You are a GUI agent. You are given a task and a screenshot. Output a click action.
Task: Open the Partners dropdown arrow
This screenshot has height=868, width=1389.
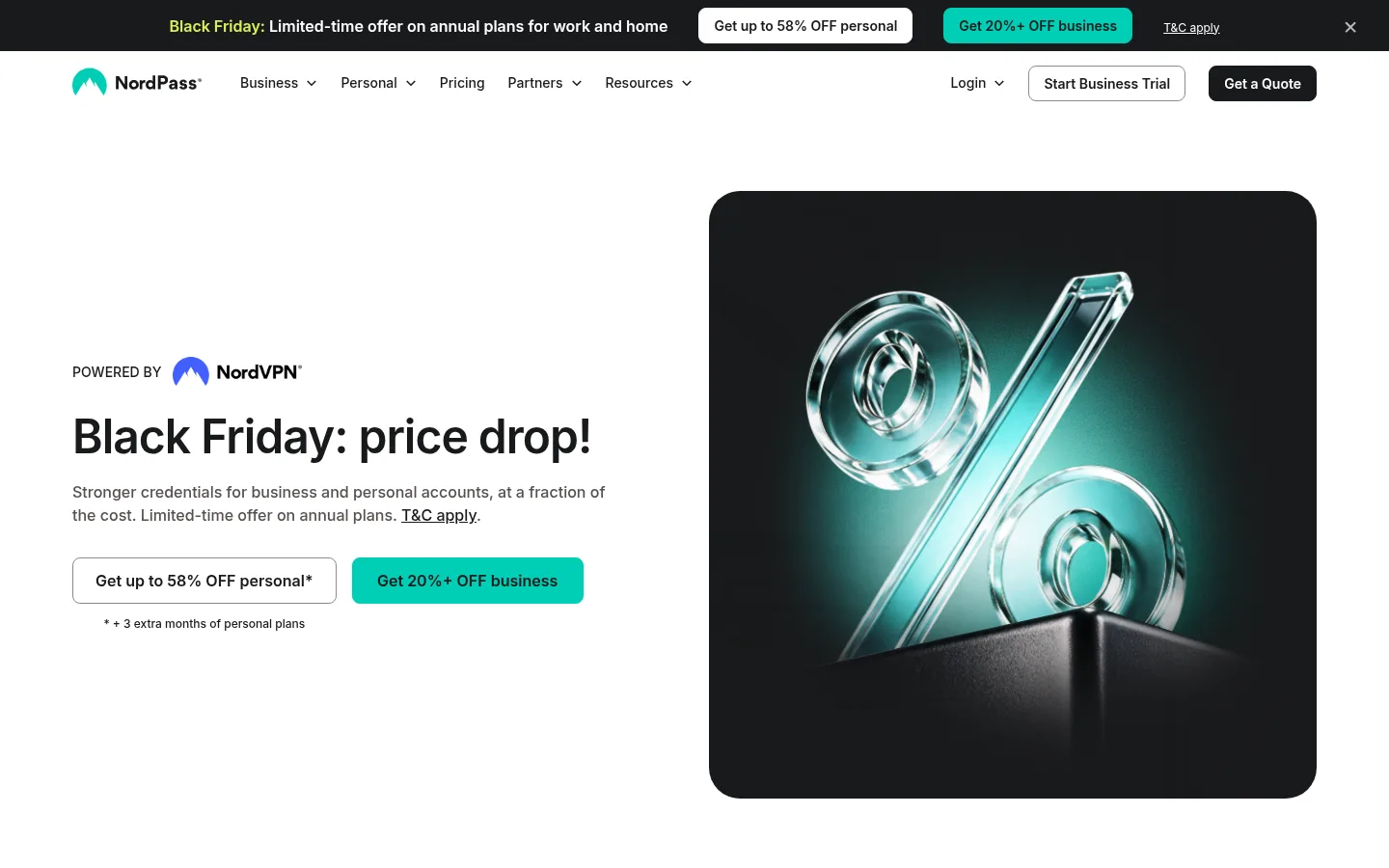(577, 84)
